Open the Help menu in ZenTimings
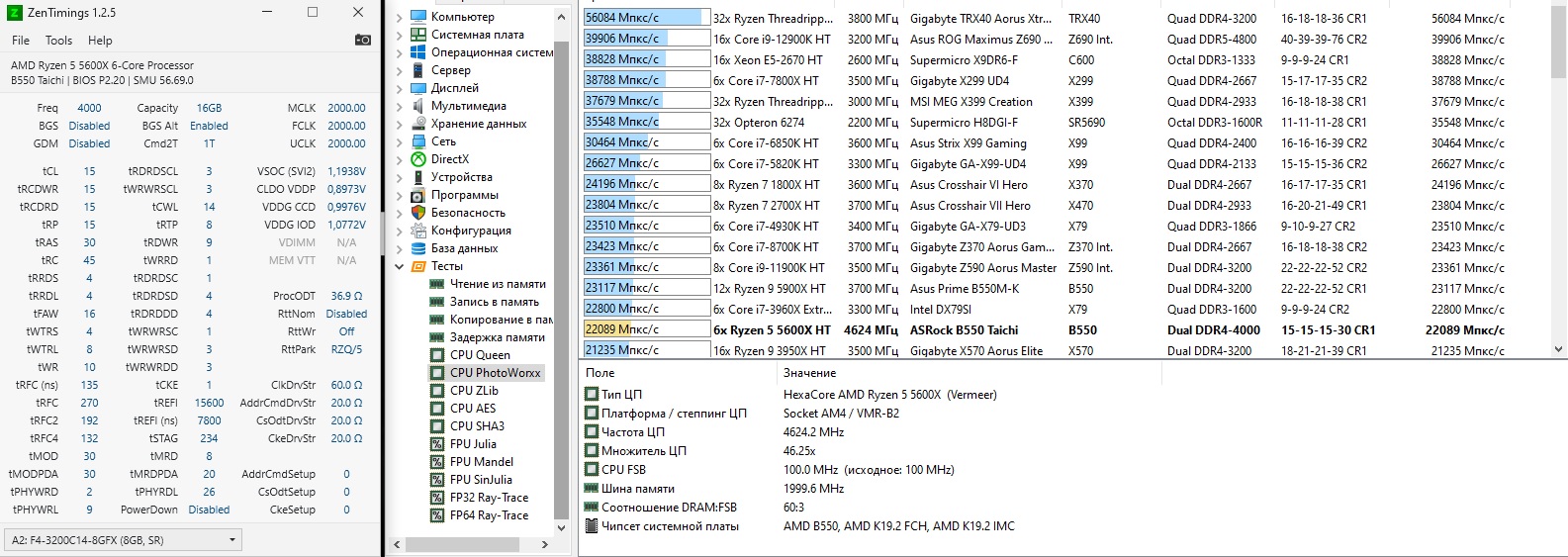1568x557 pixels. [100, 41]
